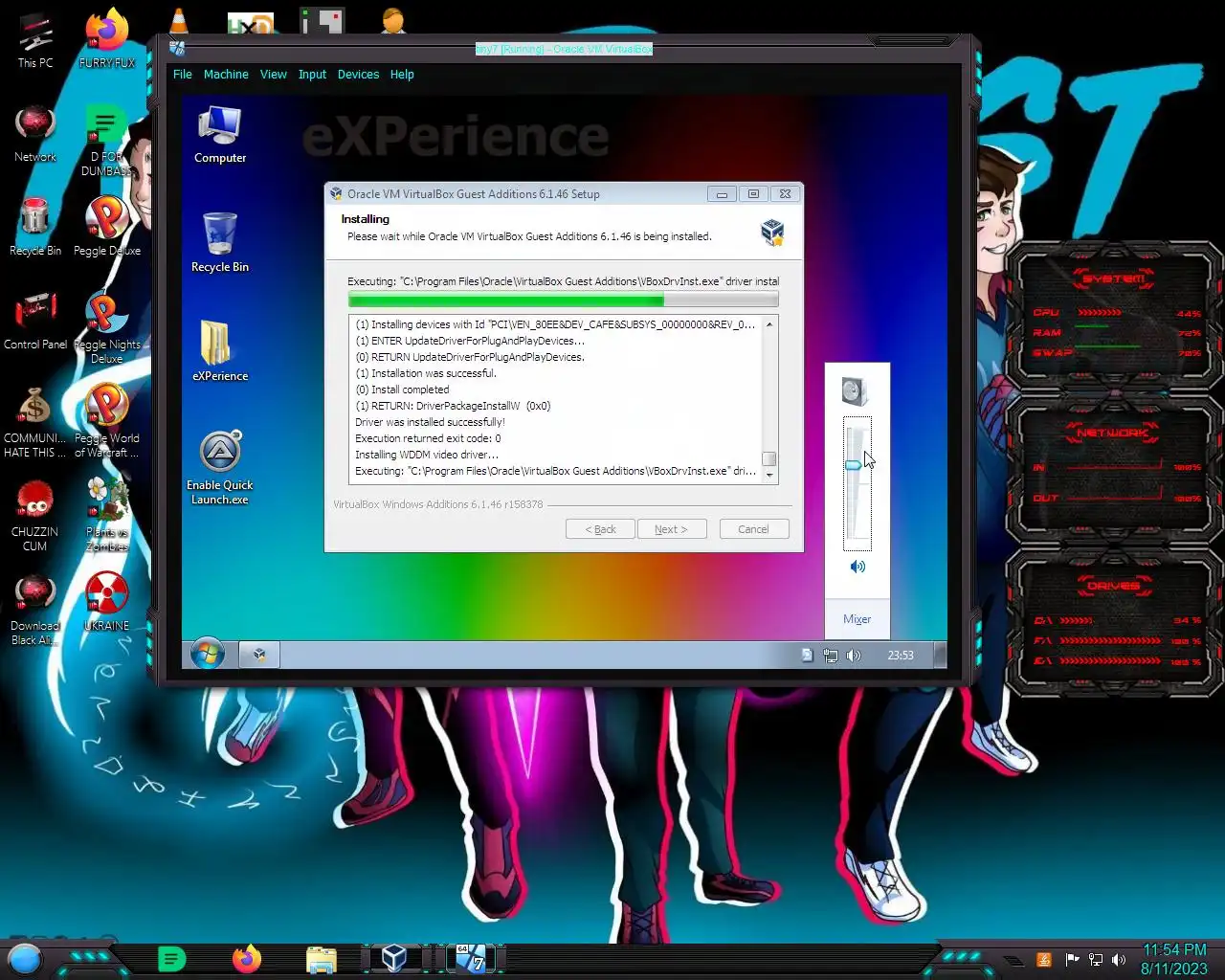This screenshot has height=980, width=1225.
Task: Launch the Plants vs Zombies shortcut
Action: point(107,515)
